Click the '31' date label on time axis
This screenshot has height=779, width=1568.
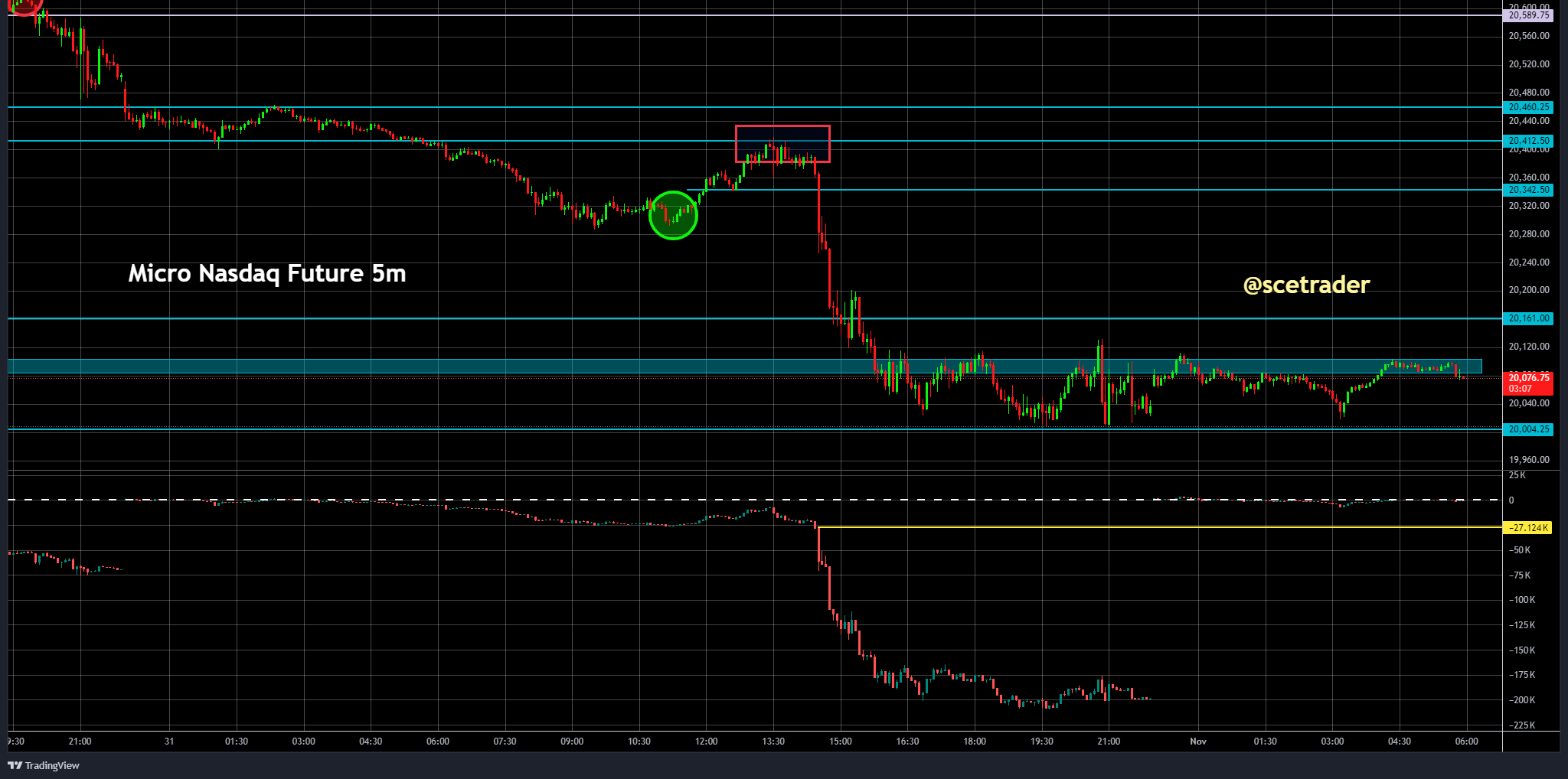(169, 742)
